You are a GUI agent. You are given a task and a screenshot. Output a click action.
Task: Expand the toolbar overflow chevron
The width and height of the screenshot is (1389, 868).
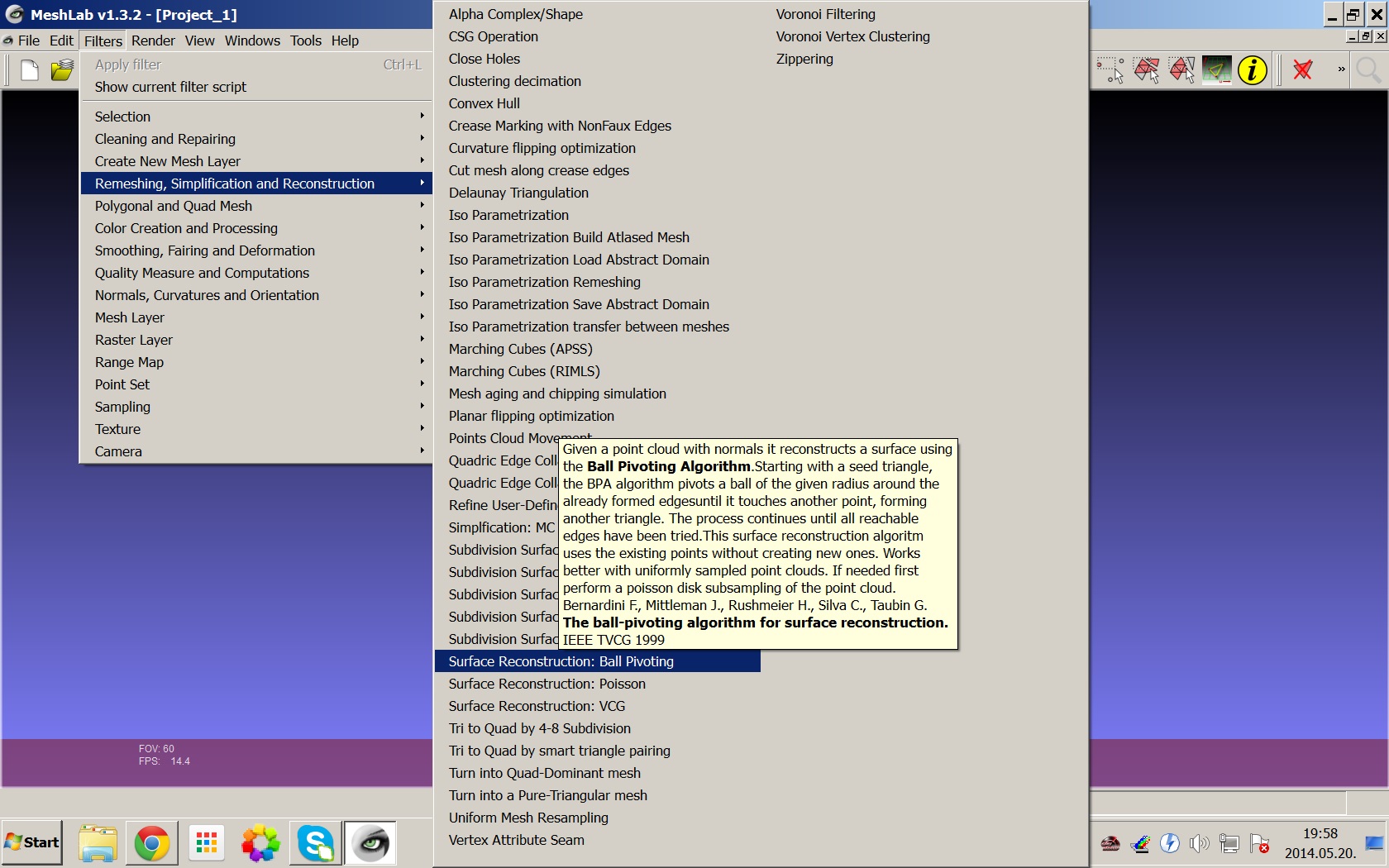(x=1341, y=69)
